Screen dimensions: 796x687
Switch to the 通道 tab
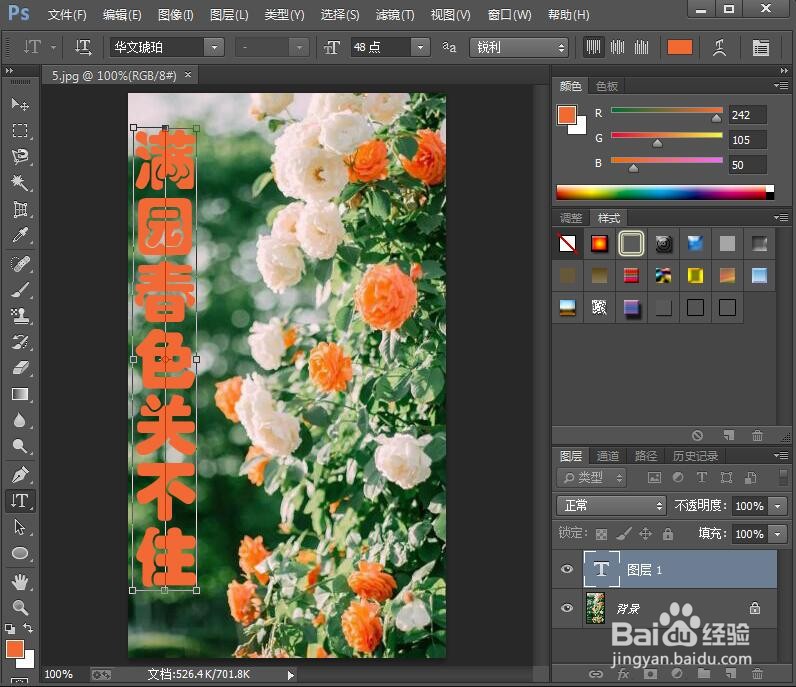pyautogui.click(x=608, y=456)
